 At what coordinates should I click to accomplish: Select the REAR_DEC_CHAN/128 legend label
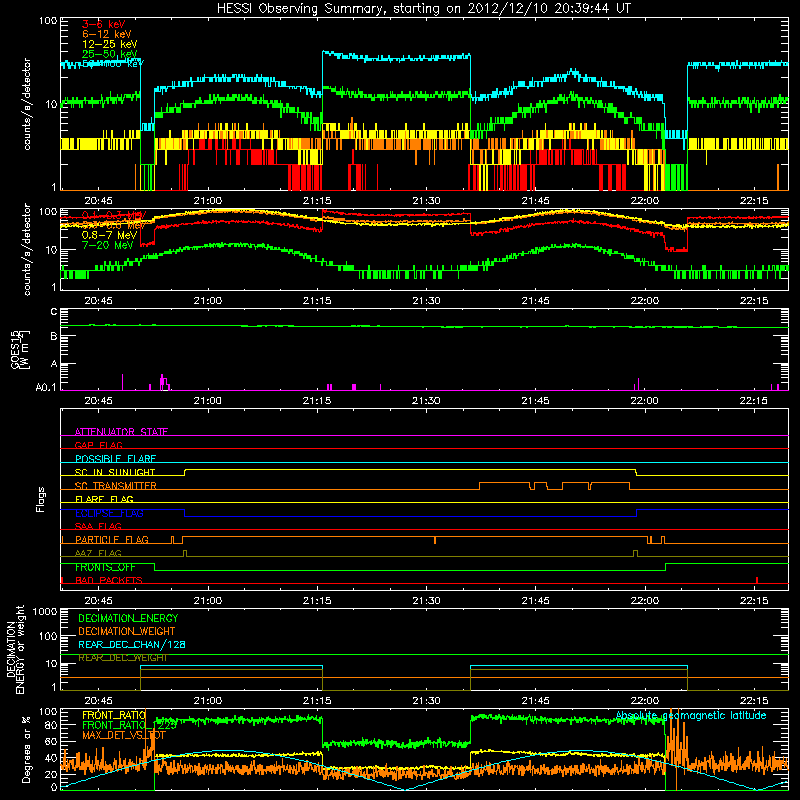tap(132, 645)
